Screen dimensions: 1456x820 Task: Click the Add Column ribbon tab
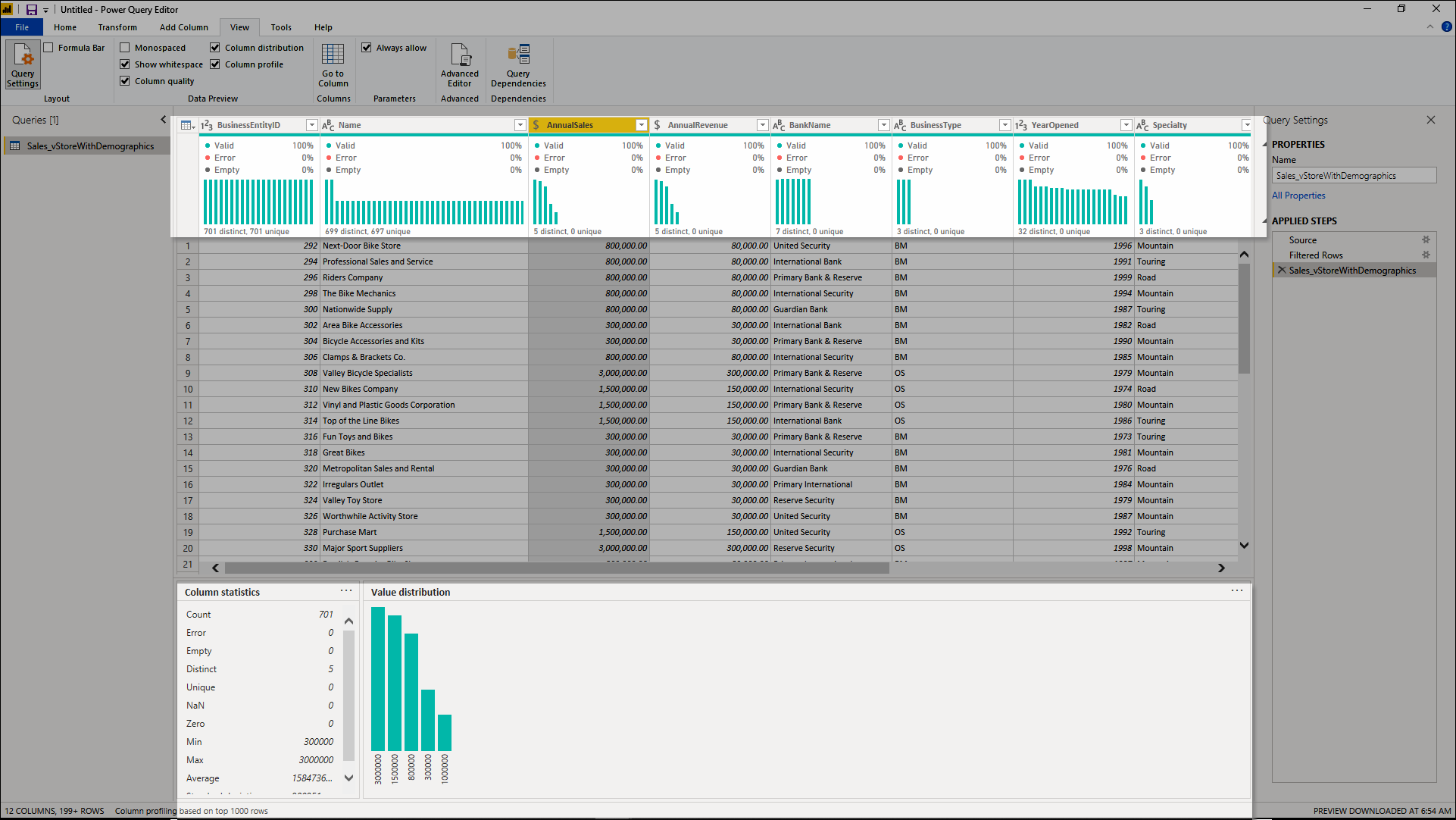(x=184, y=27)
